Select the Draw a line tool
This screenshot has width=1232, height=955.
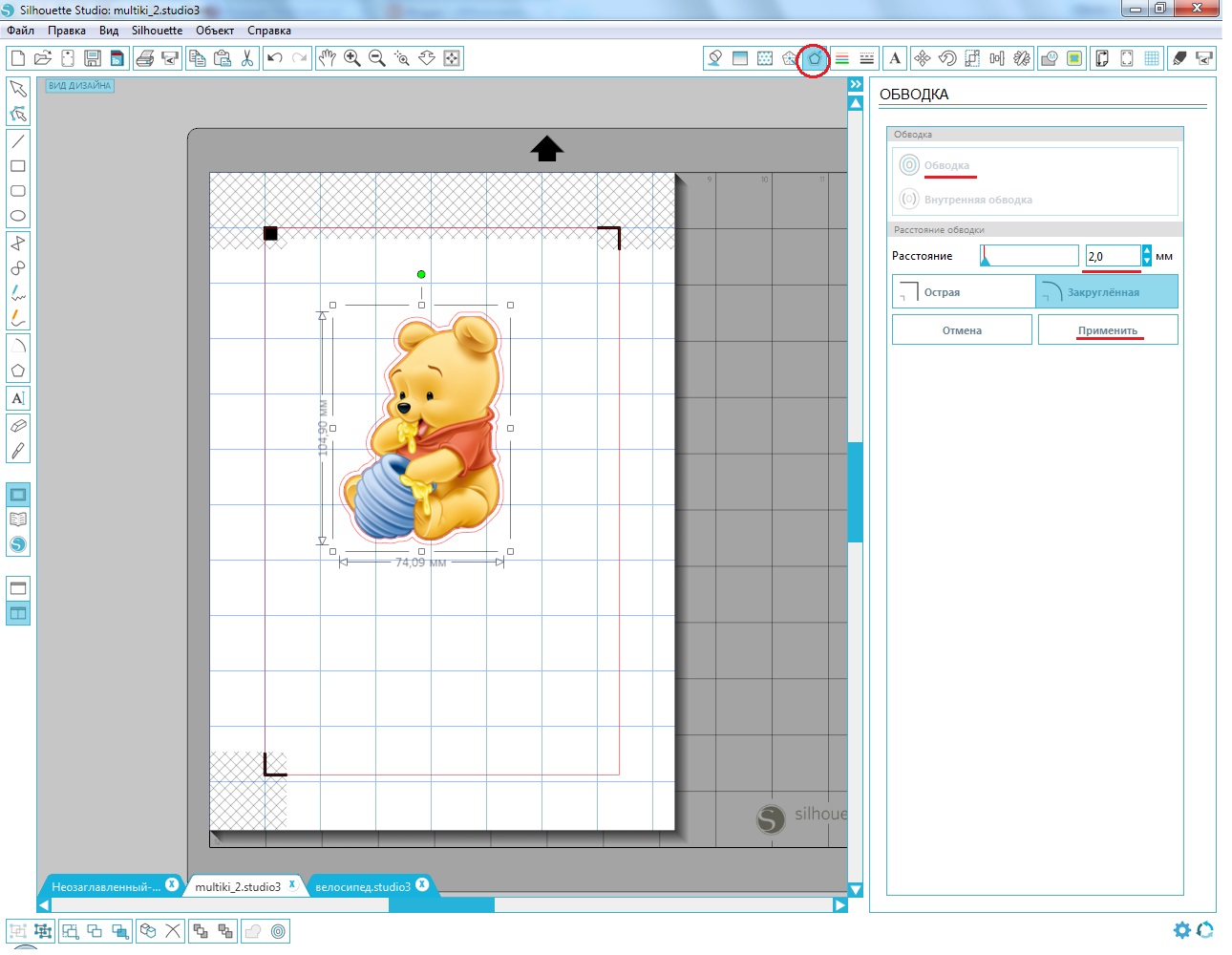(x=17, y=141)
